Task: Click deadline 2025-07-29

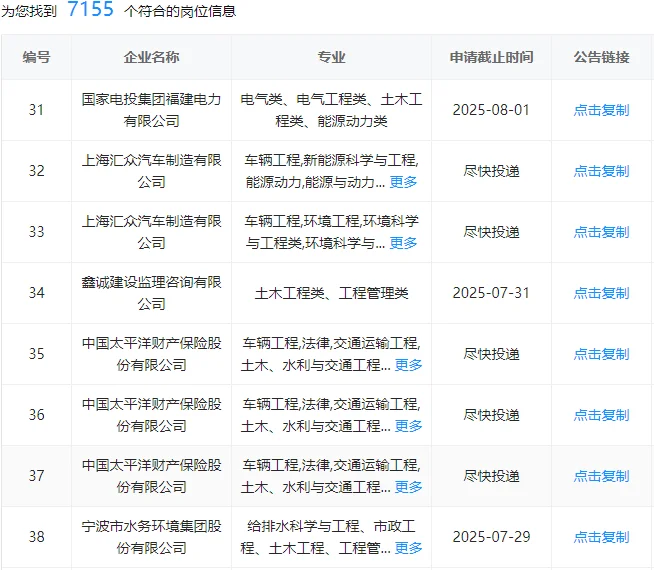Action: (491, 537)
